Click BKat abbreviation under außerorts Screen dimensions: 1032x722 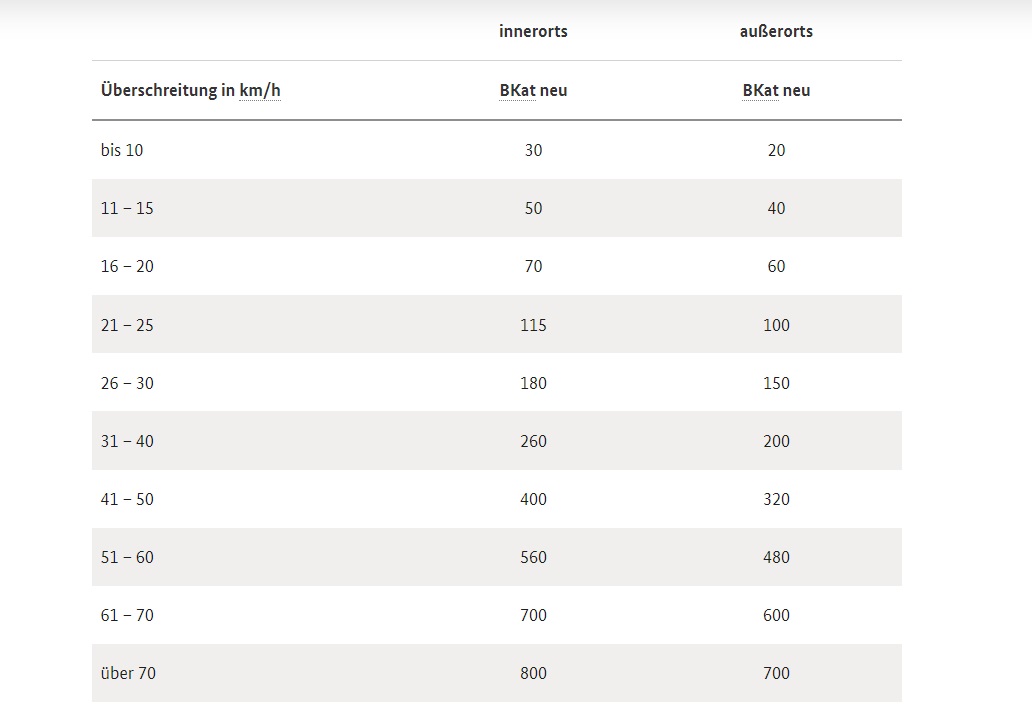[x=760, y=90]
